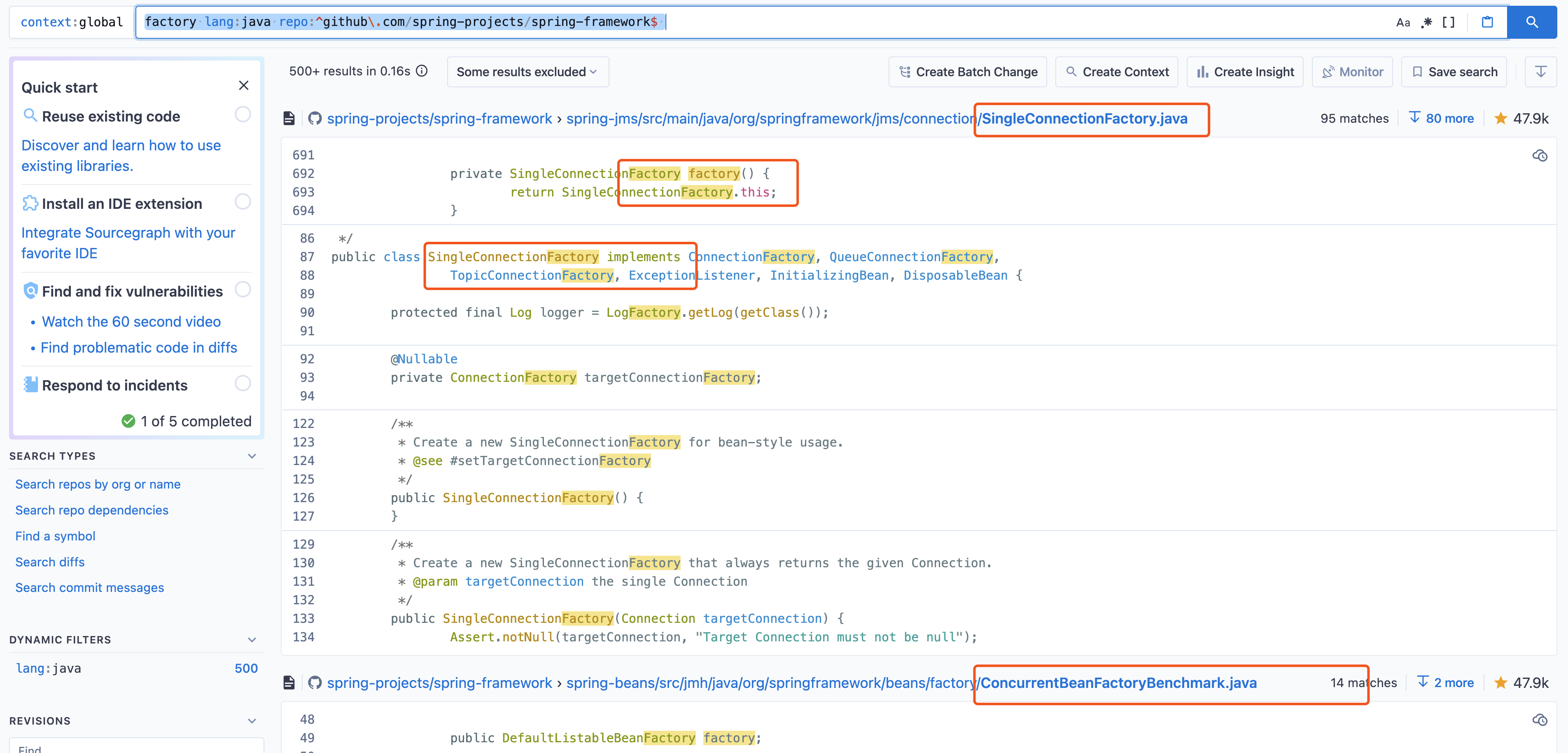1568x753 pixels.
Task: Open SingleConnectionFactory.java file link
Action: coord(1085,119)
